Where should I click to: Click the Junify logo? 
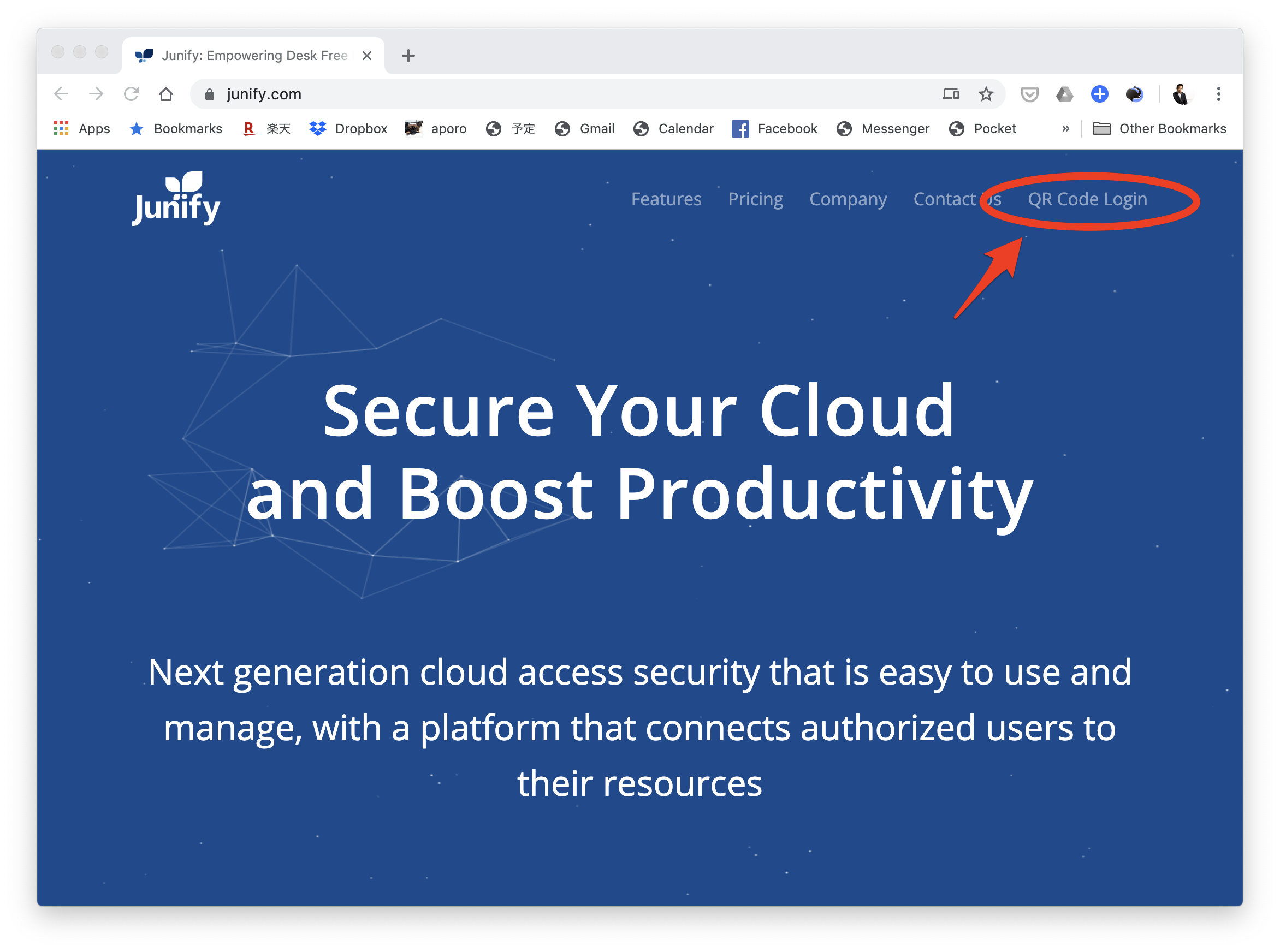coord(176,199)
